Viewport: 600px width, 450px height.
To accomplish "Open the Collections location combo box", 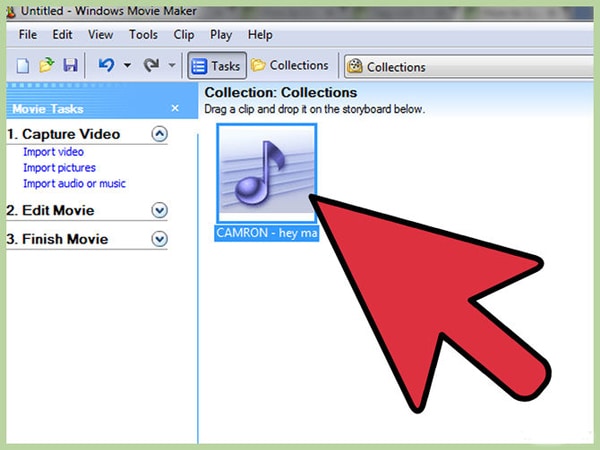I will 469,67.
